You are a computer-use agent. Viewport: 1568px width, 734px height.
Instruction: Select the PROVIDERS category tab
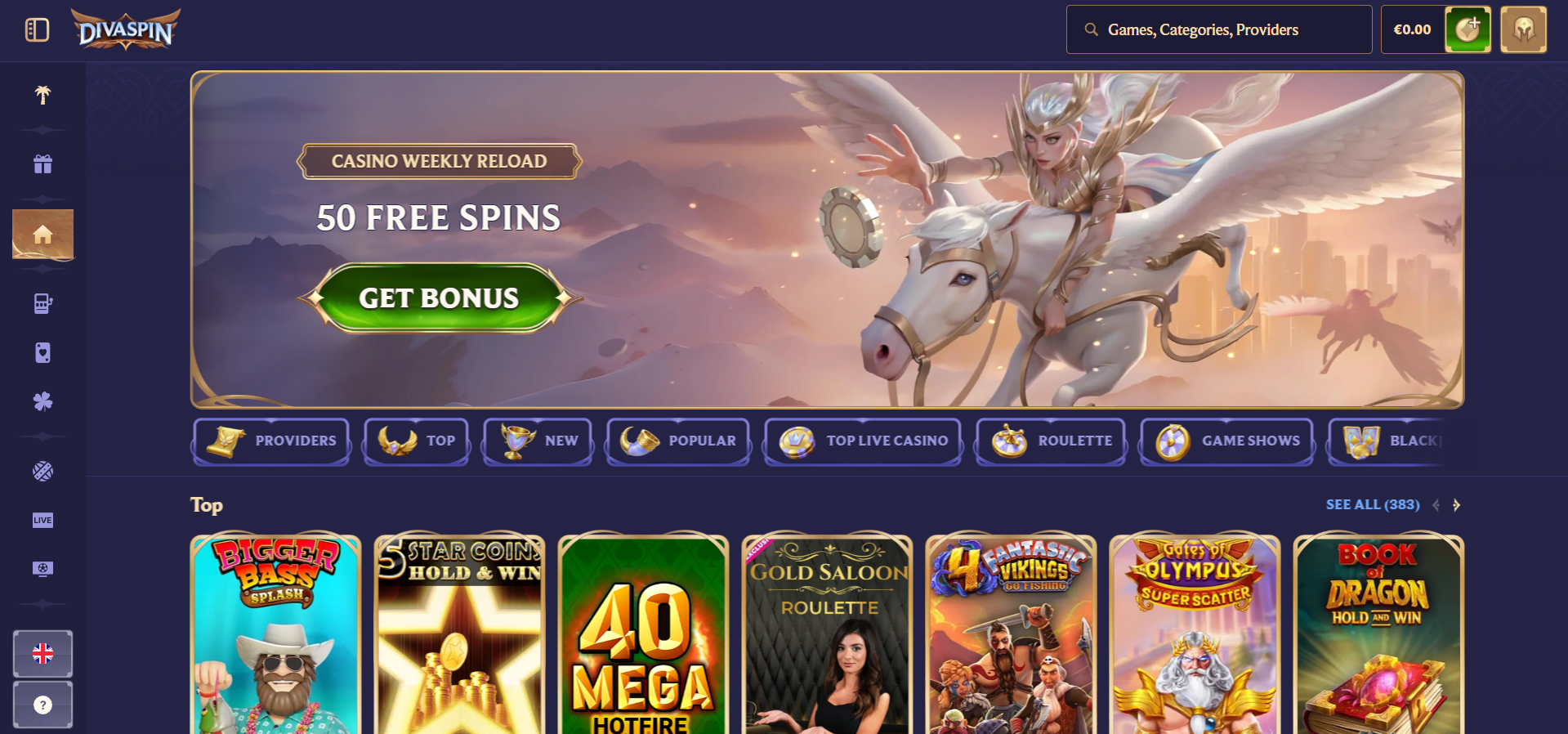pyautogui.click(x=272, y=441)
